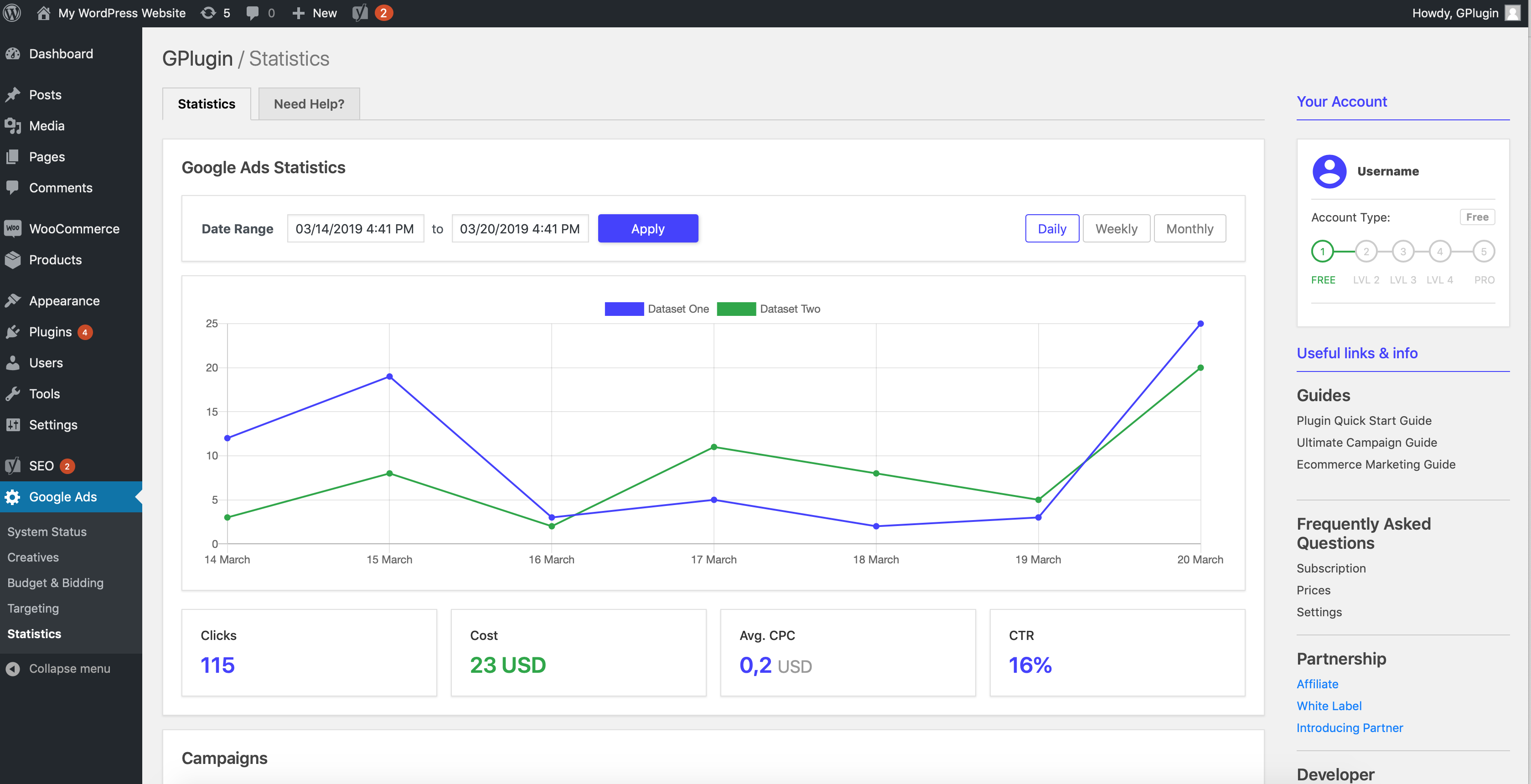Click the 15 March Dataset One data point
Viewport: 1531px width, 784px height.
click(389, 377)
